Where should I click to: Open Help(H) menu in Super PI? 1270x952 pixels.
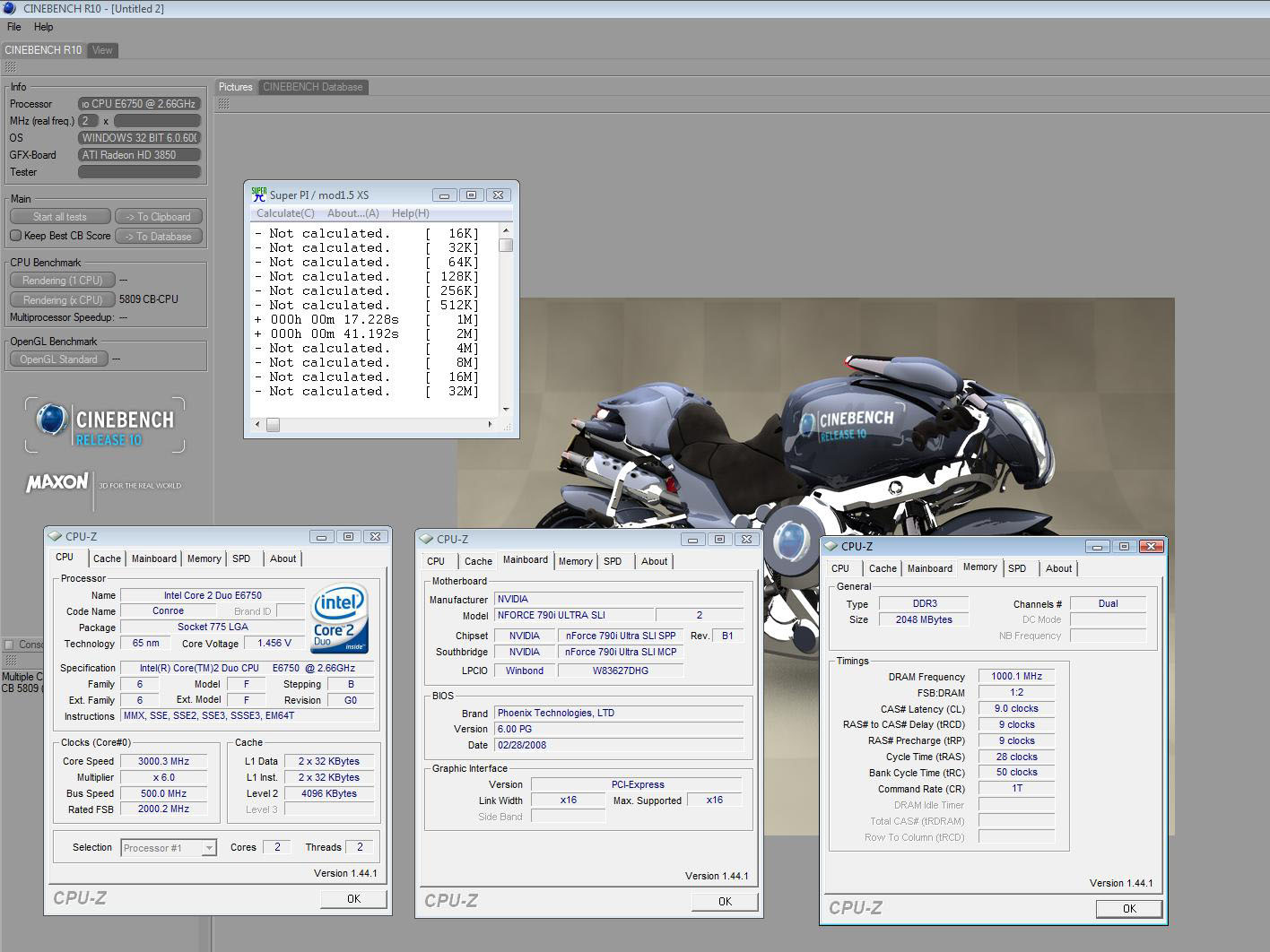point(411,213)
